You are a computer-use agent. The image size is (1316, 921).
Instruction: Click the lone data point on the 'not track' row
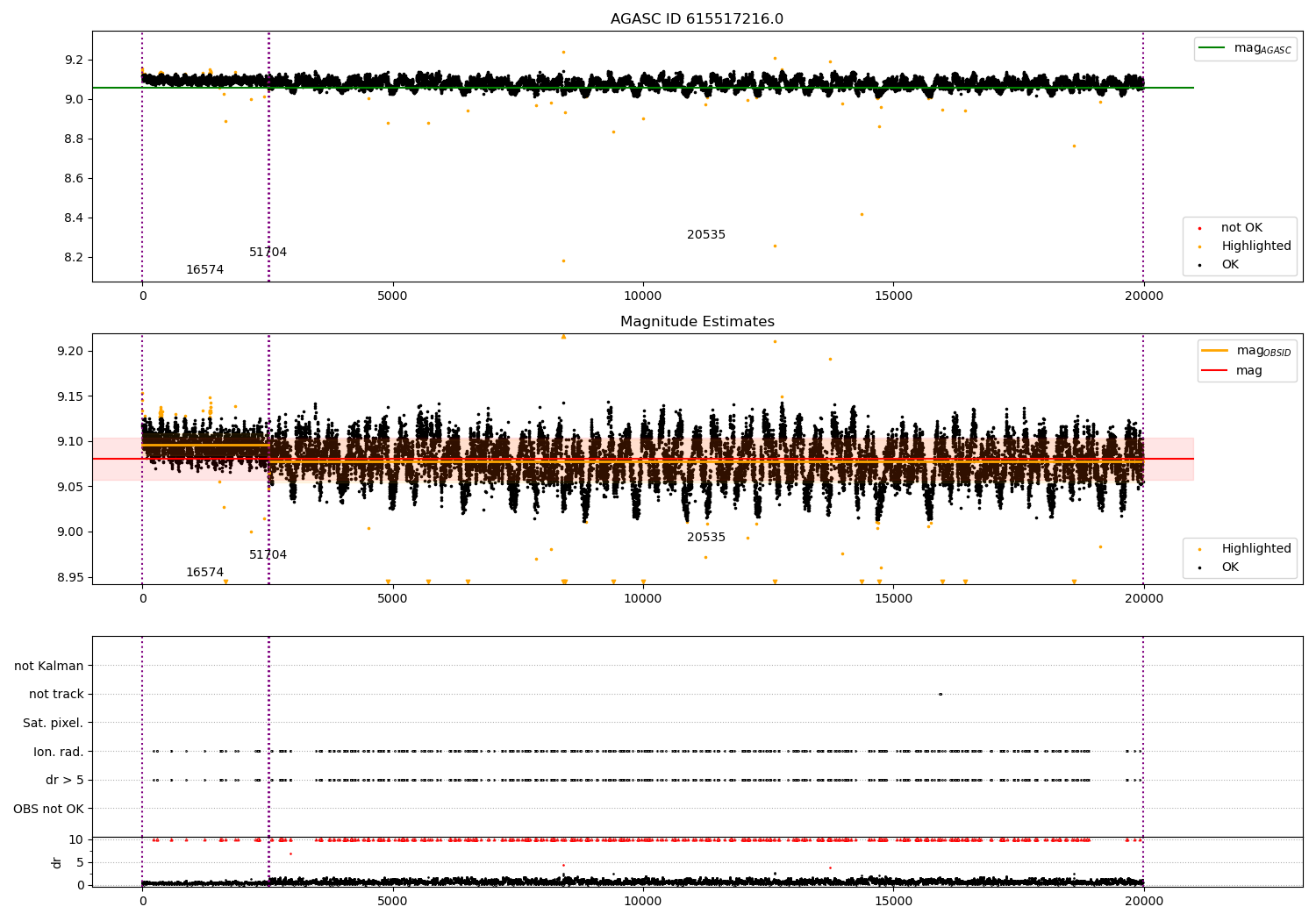click(x=941, y=695)
